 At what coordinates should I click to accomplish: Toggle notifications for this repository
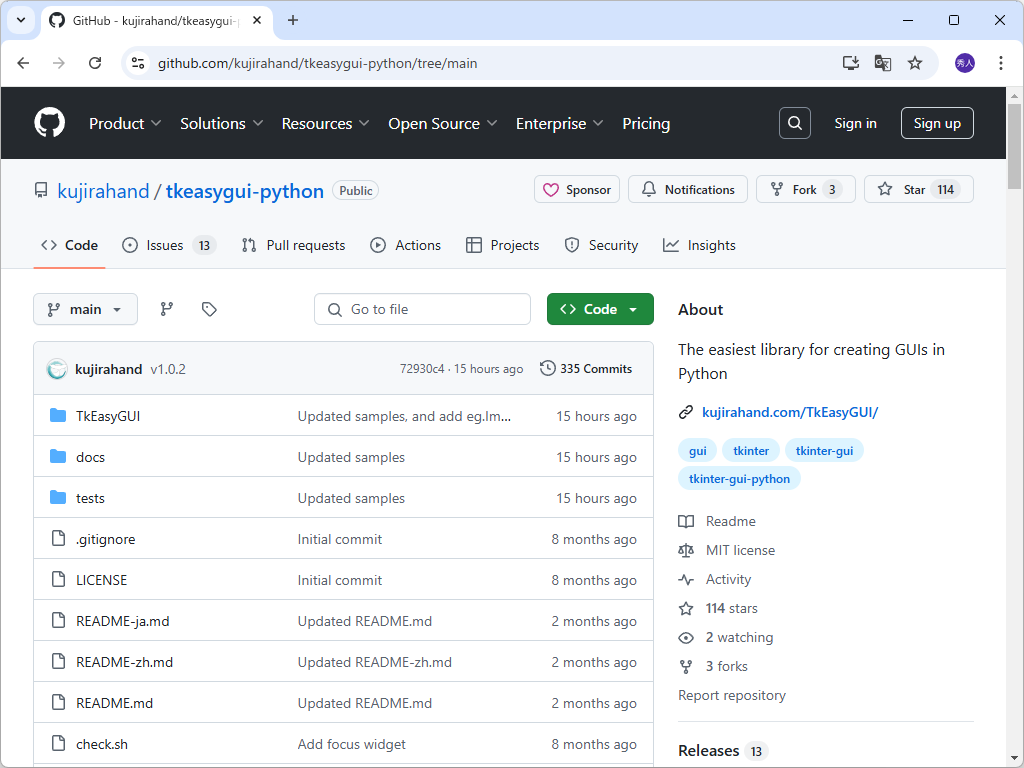[x=687, y=189]
